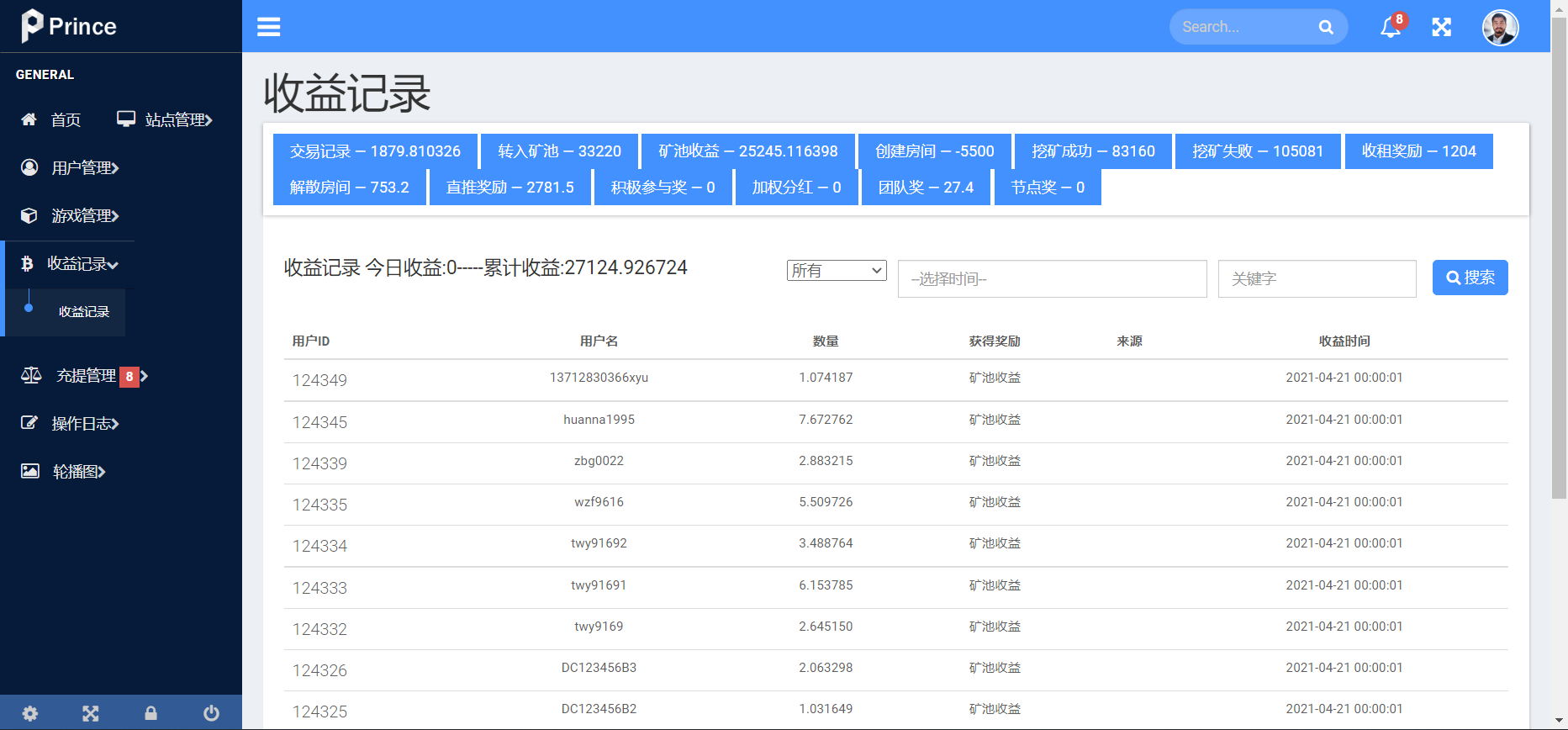
Task: Click the 直推奖励 – 2781.5 button
Action: point(509,188)
